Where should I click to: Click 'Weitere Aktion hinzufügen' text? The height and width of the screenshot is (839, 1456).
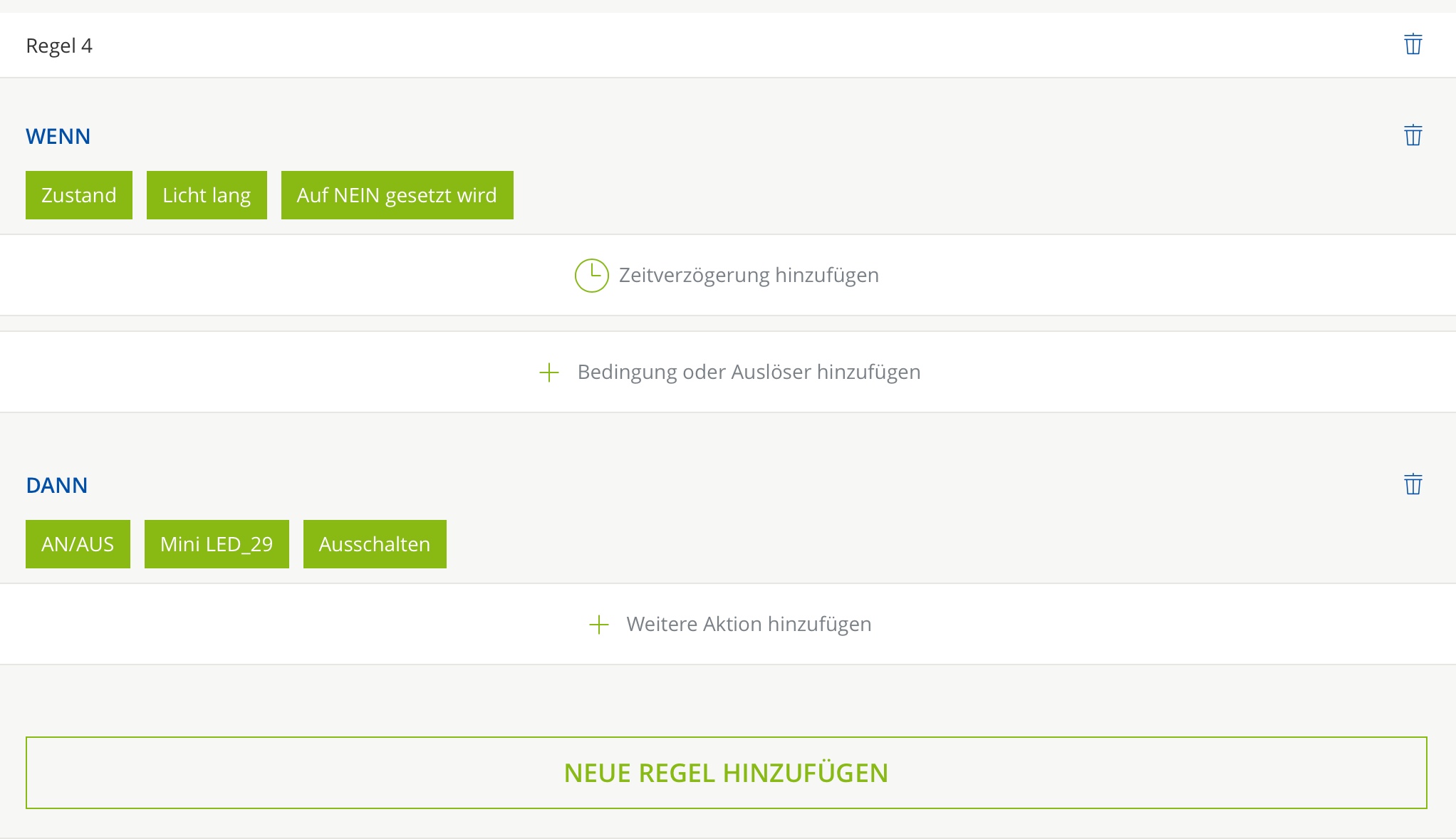point(749,625)
